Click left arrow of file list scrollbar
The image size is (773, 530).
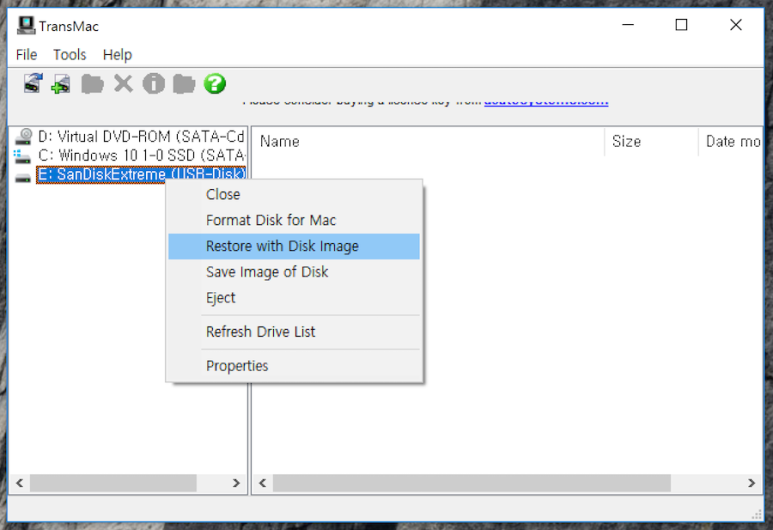point(263,483)
